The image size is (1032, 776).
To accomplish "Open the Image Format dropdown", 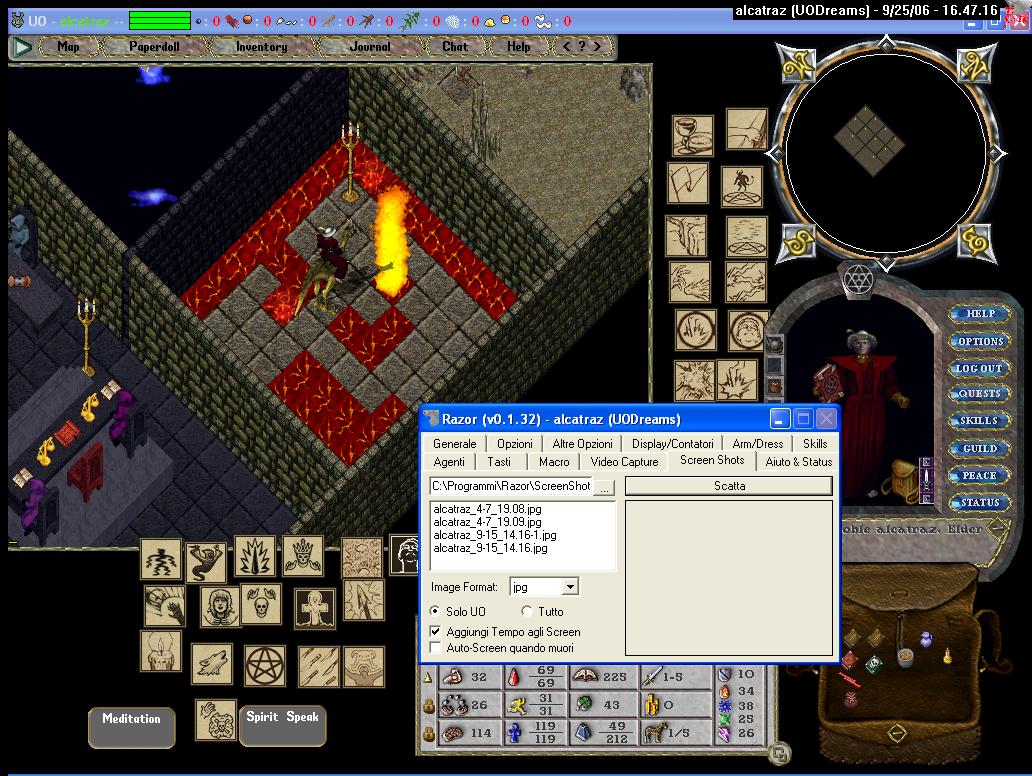I will click(x=570, y=586).
